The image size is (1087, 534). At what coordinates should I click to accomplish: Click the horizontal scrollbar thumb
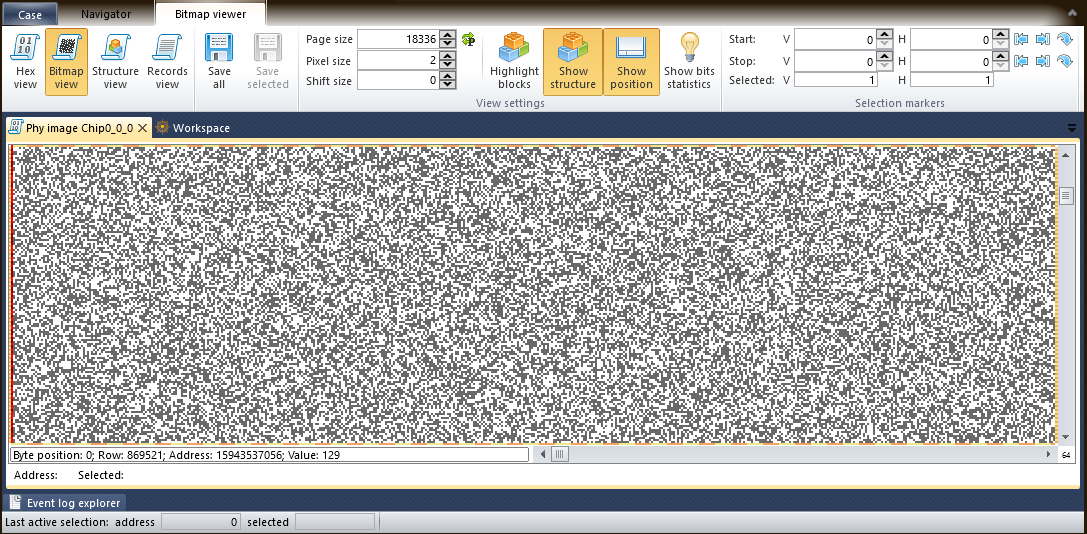tap(559, 454)
